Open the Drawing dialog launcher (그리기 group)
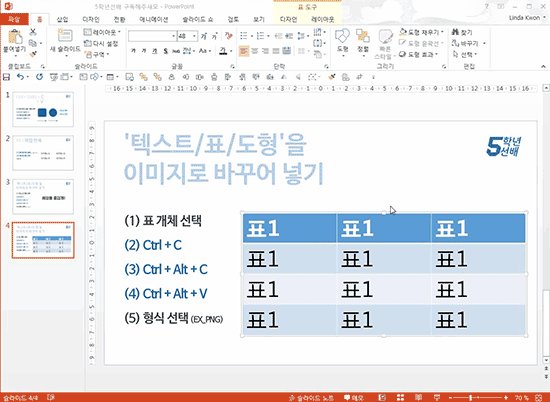Image resolution: width=550 pixels, height=402 pixels. (444, 66)
